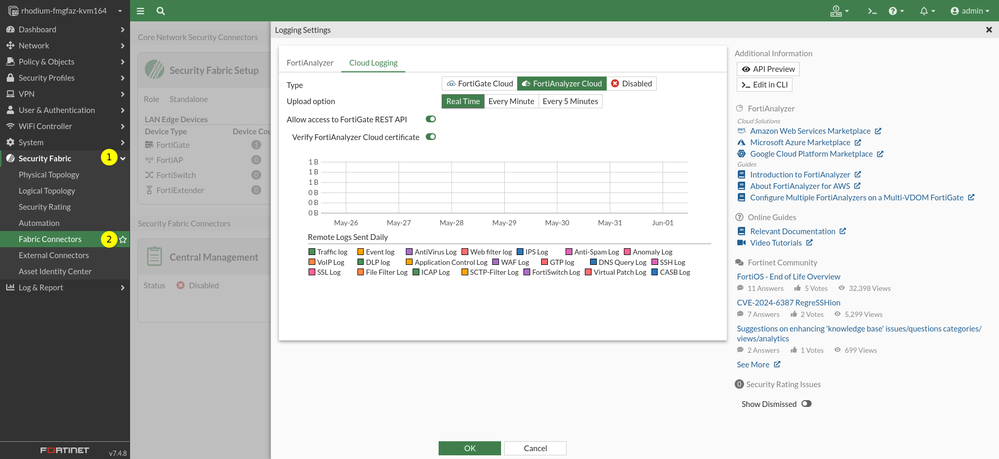This screenshot has width=999, height=459.
Task: Click the WiFi Controller icon in sidebar
Action: [x=10, y=126]
